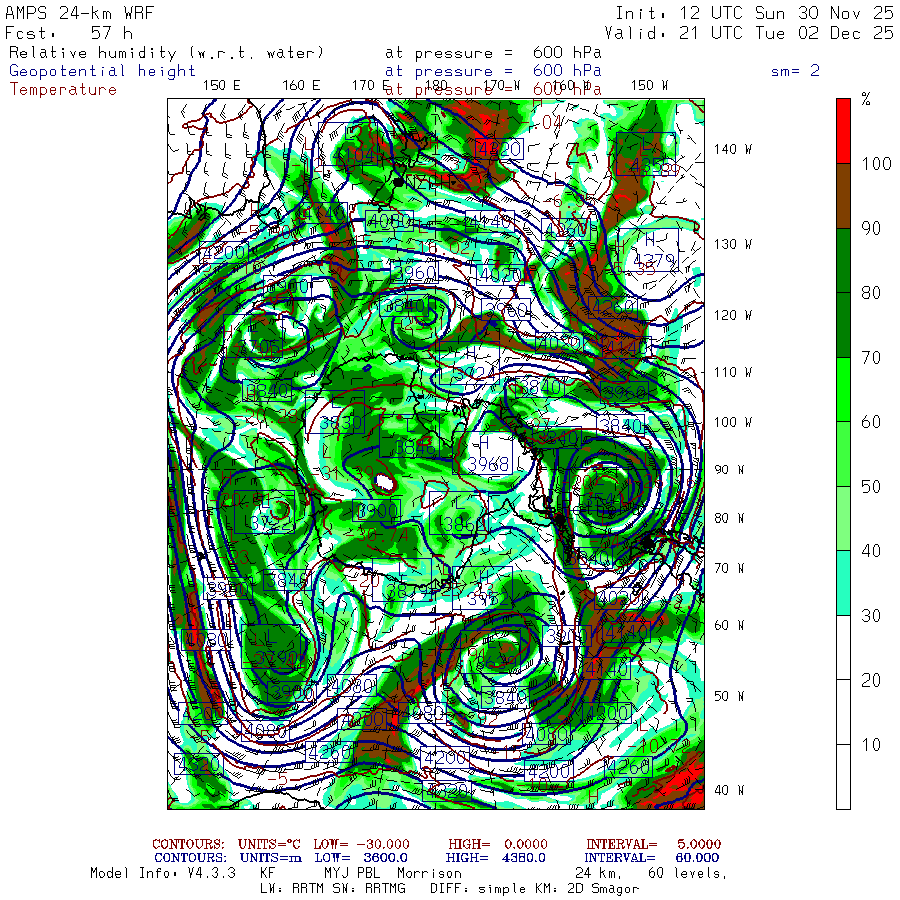
Task: Click the brown 90–100% color bar segment
Action: click(843, 196)
